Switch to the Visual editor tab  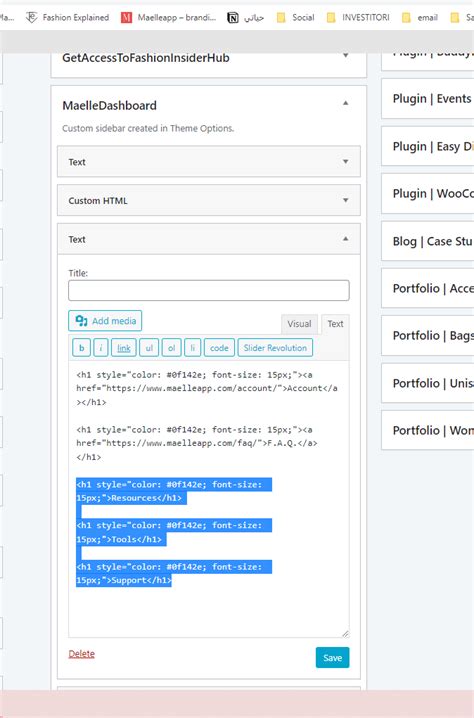299,324
